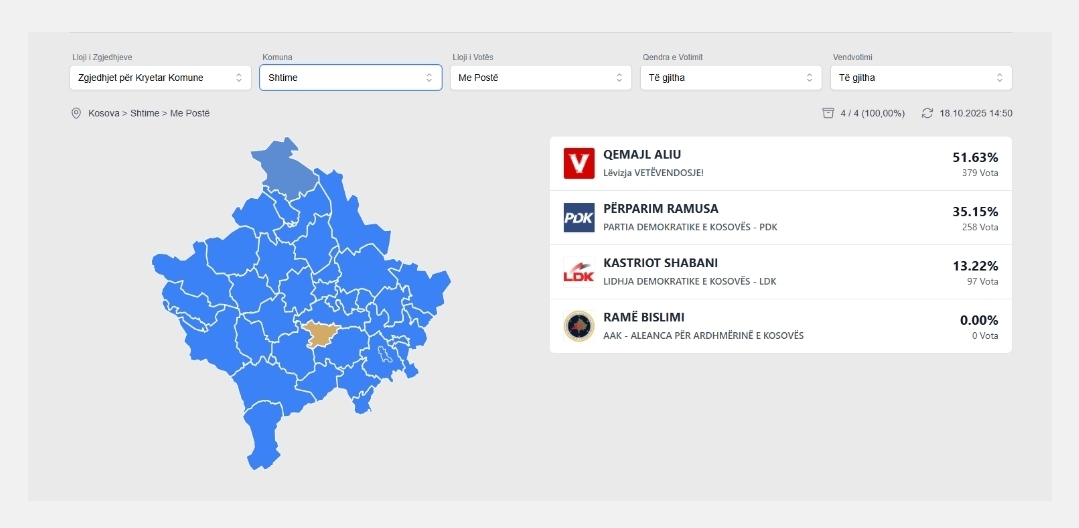Open the Komuna dropdown showing Shtime
Image resolution: width=1079 pixels, height=528 pixels.
tap(350, 77)
